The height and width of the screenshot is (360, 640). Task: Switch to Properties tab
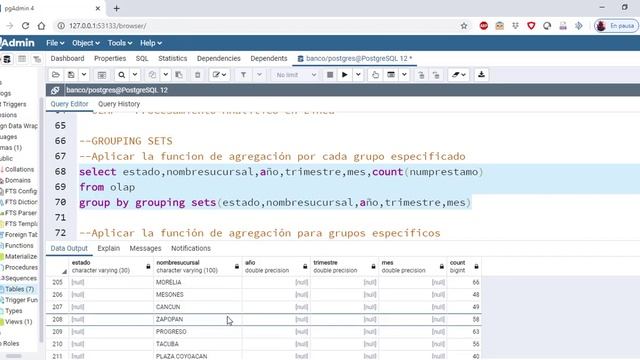[110, 58]
